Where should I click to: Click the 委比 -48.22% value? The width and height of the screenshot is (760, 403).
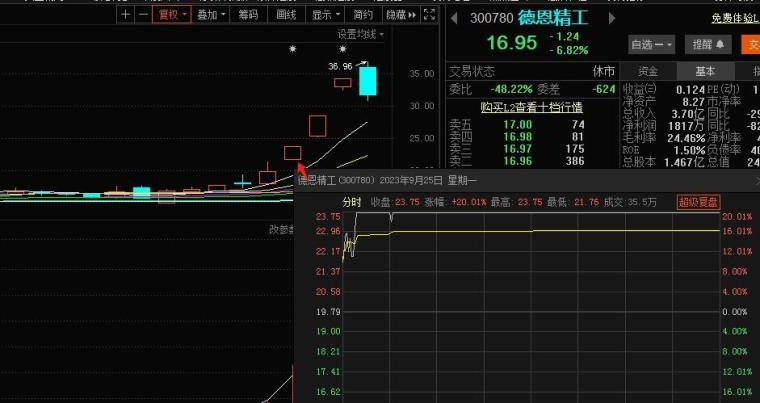coord(511,89)
